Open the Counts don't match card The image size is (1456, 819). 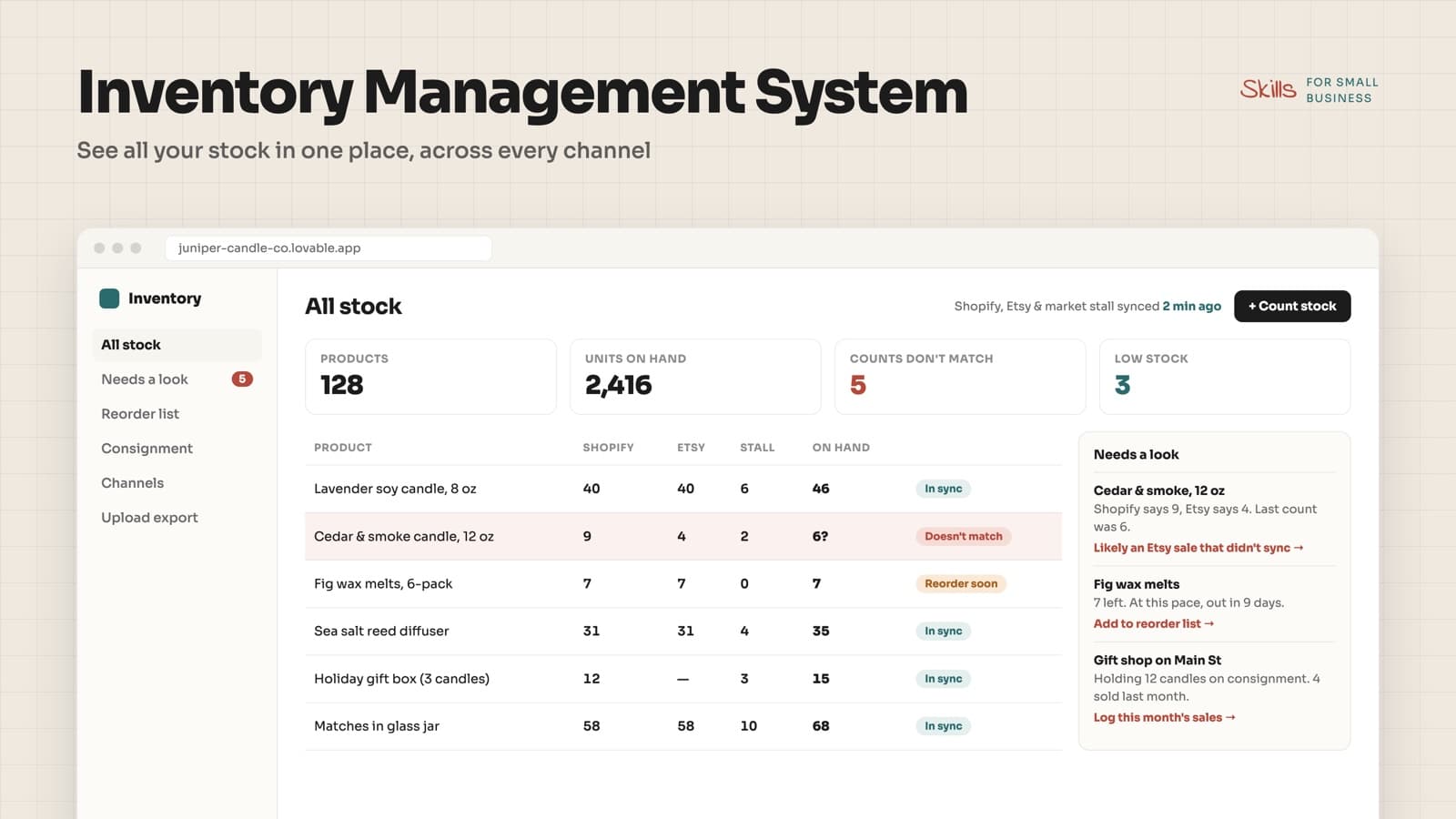tap(960, 377)
